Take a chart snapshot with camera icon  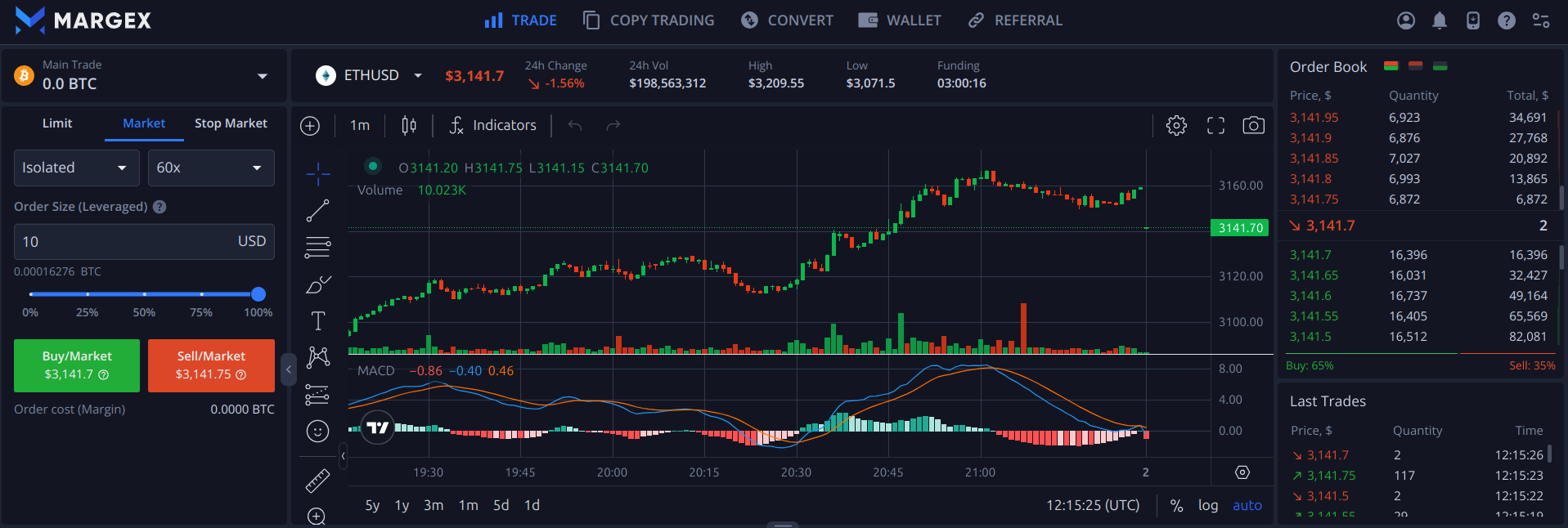(1253, 125)
